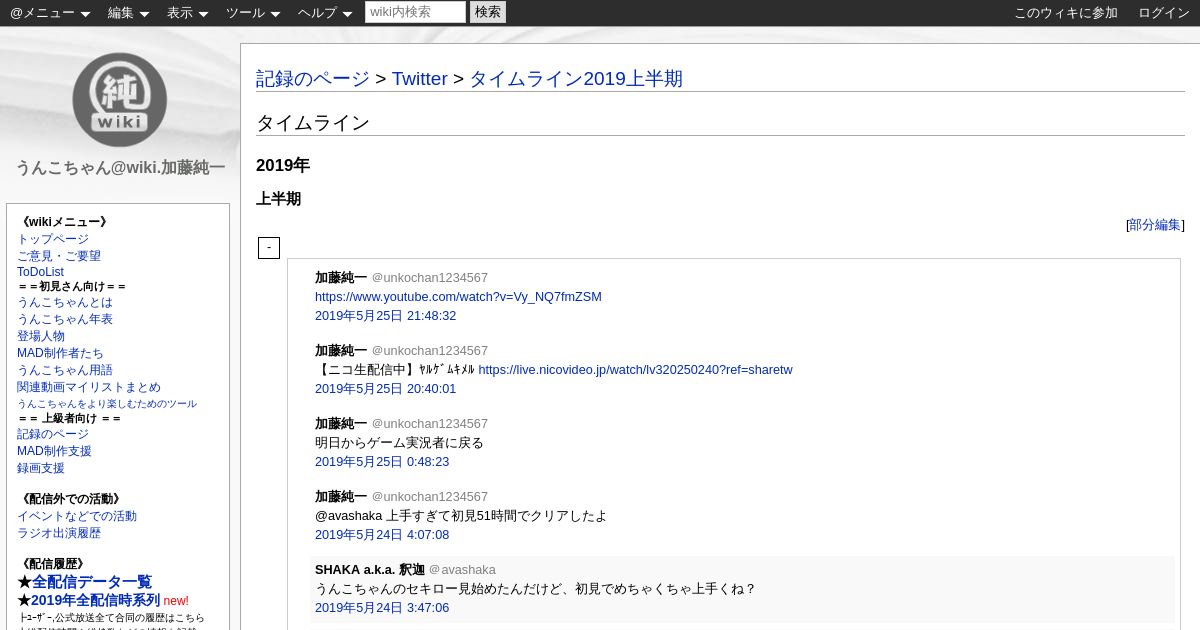Open the 編集 dropdown menu
1200x630 pixels.
click(x=128, y=13)
